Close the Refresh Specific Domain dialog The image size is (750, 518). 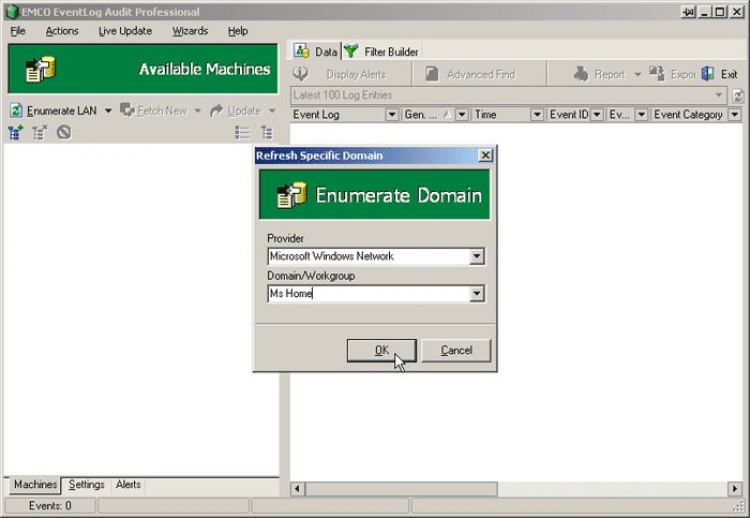click(485, 155)
